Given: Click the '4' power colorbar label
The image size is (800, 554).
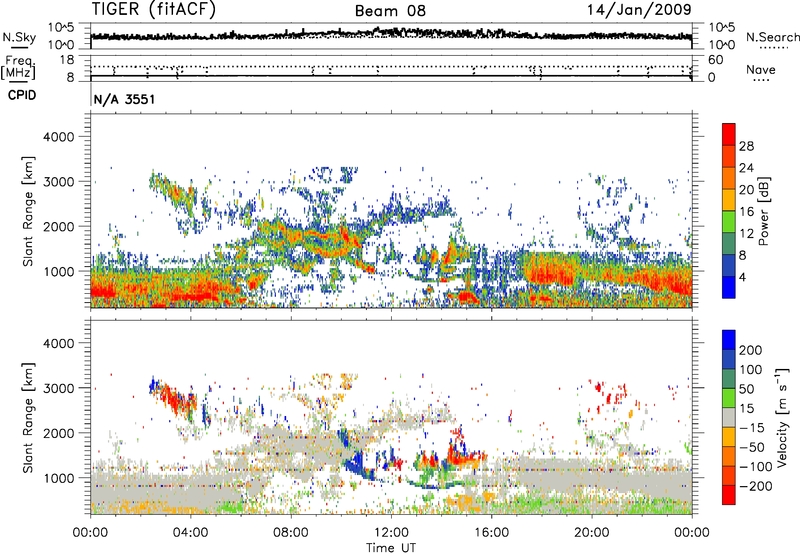Looking at the screenshot, I should [x=742, y=278].
